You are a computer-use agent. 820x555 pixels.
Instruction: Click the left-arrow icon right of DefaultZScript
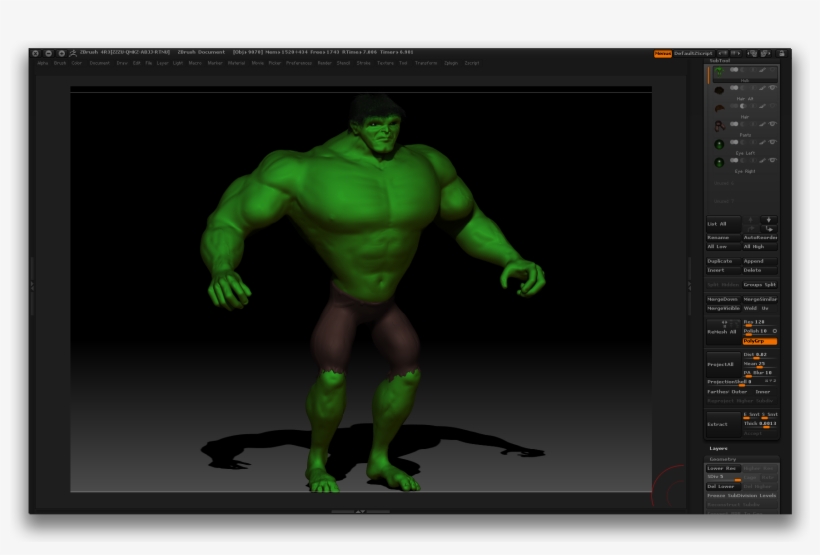click(x=723, y=53)
